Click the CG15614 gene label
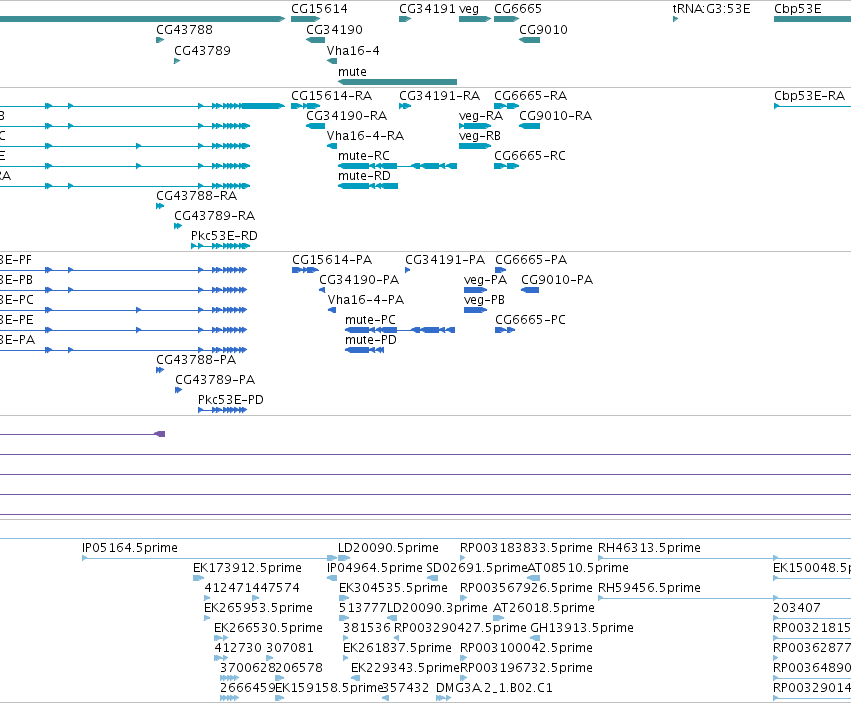The height and width of the screenshot is (703, 851). pyautogui.click(x=319, y=9)
